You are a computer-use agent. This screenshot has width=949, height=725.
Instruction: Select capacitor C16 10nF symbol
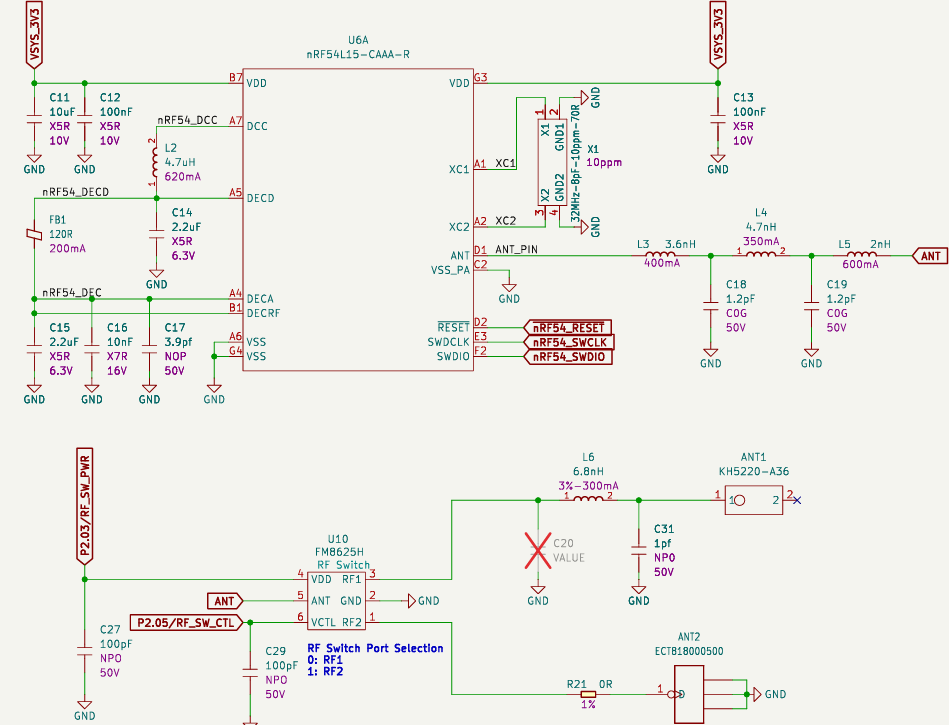coord(92,349)
